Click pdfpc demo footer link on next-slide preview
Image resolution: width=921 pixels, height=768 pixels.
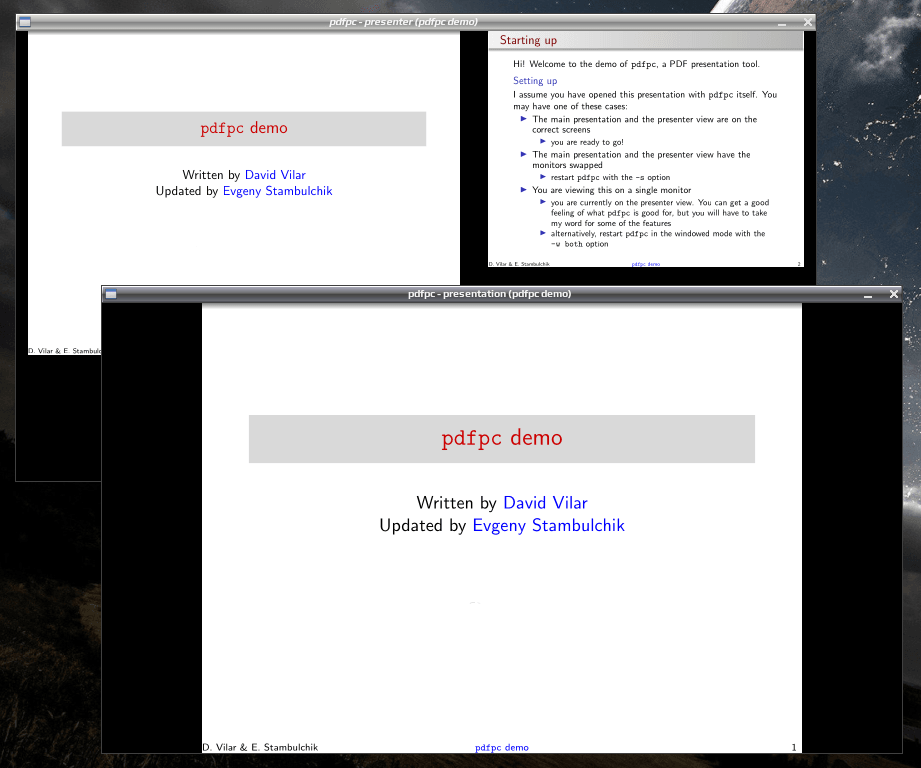[x=646, y=264]
